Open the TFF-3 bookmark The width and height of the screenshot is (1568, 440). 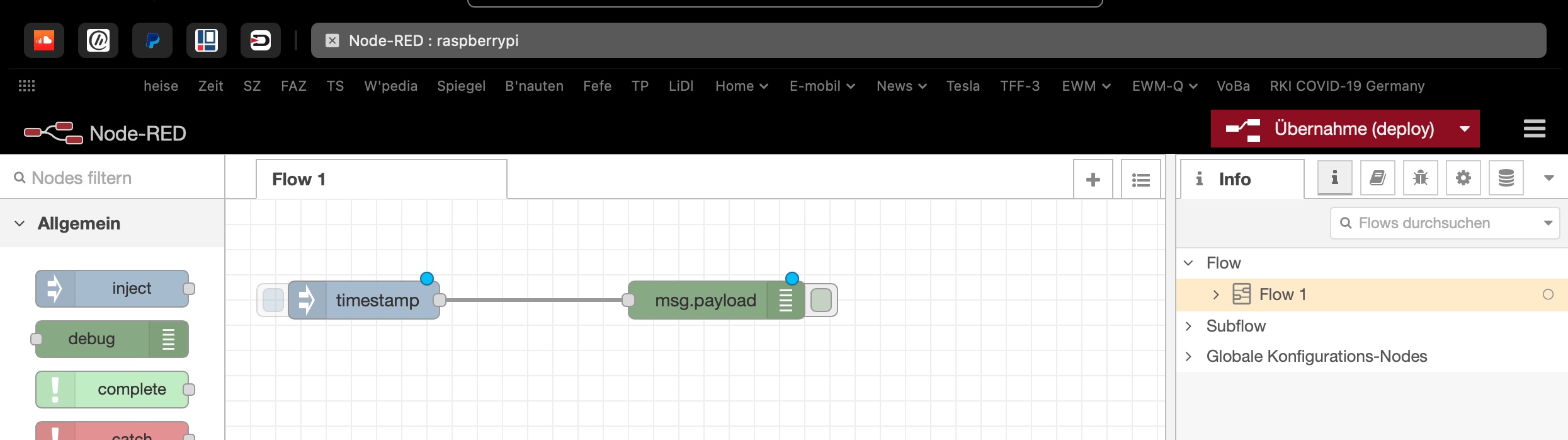tap(1020, 86)
